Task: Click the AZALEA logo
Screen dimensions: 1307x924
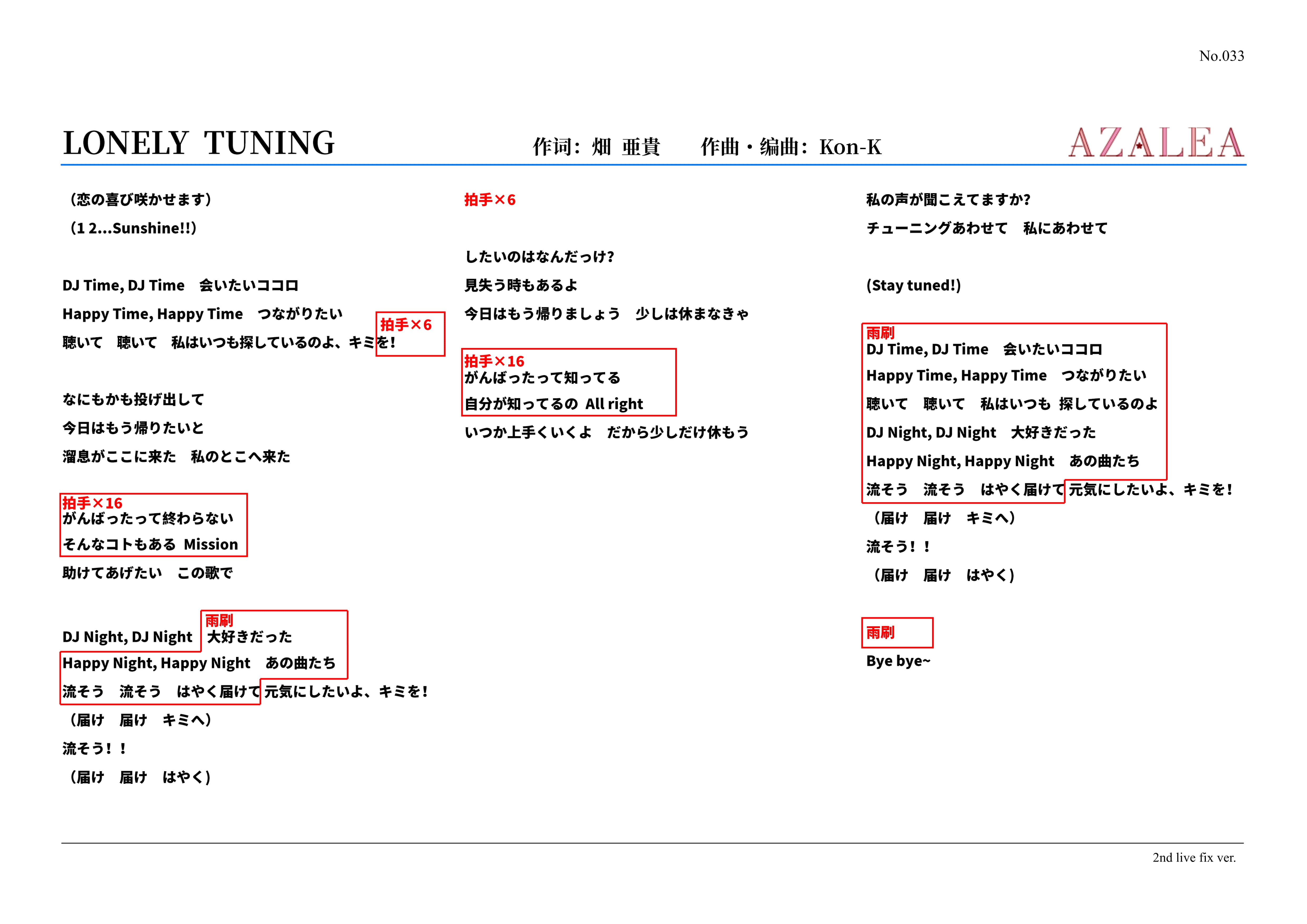Action: click(1156, 142)
